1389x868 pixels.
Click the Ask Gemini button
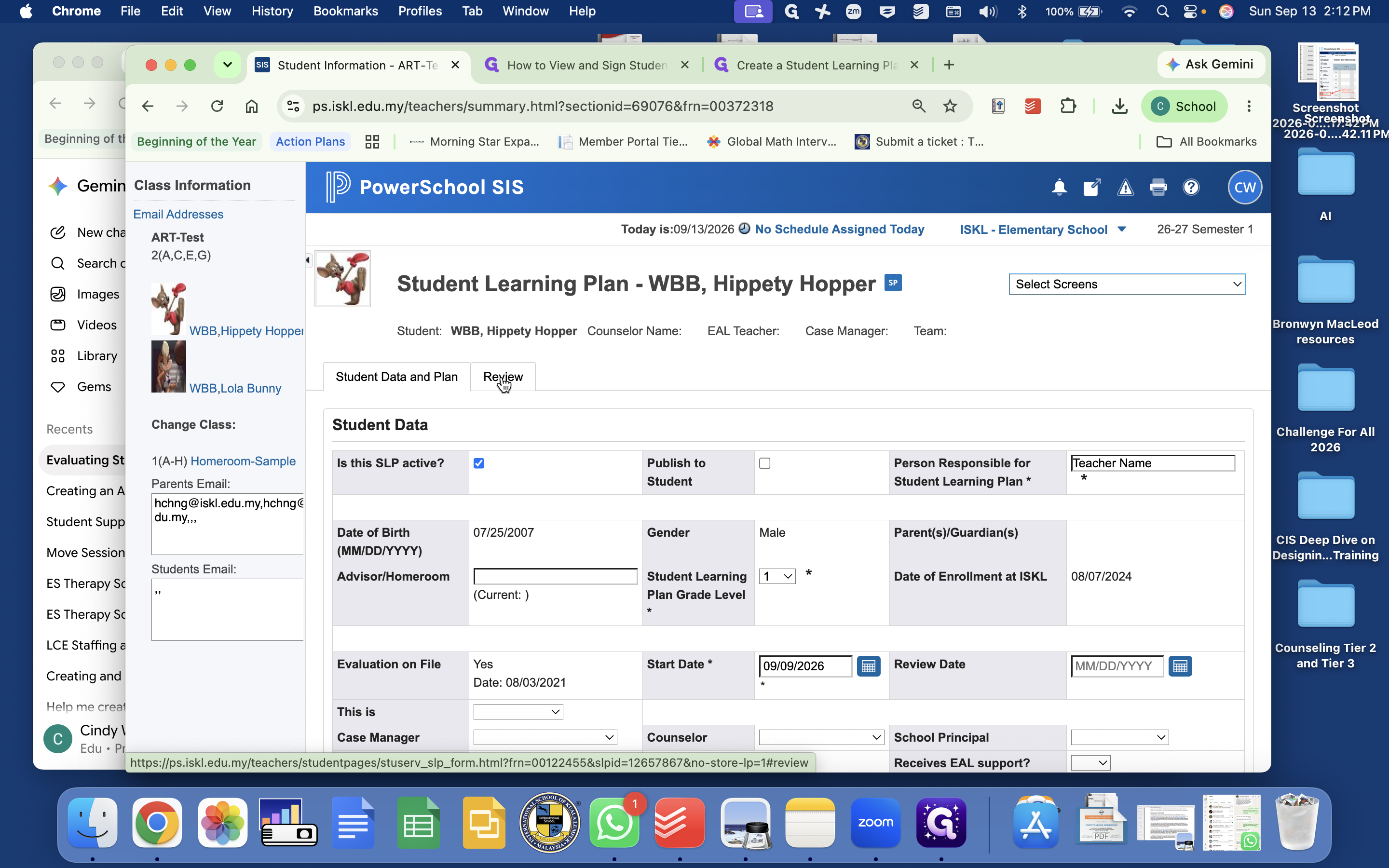[x=1211, y=64]
